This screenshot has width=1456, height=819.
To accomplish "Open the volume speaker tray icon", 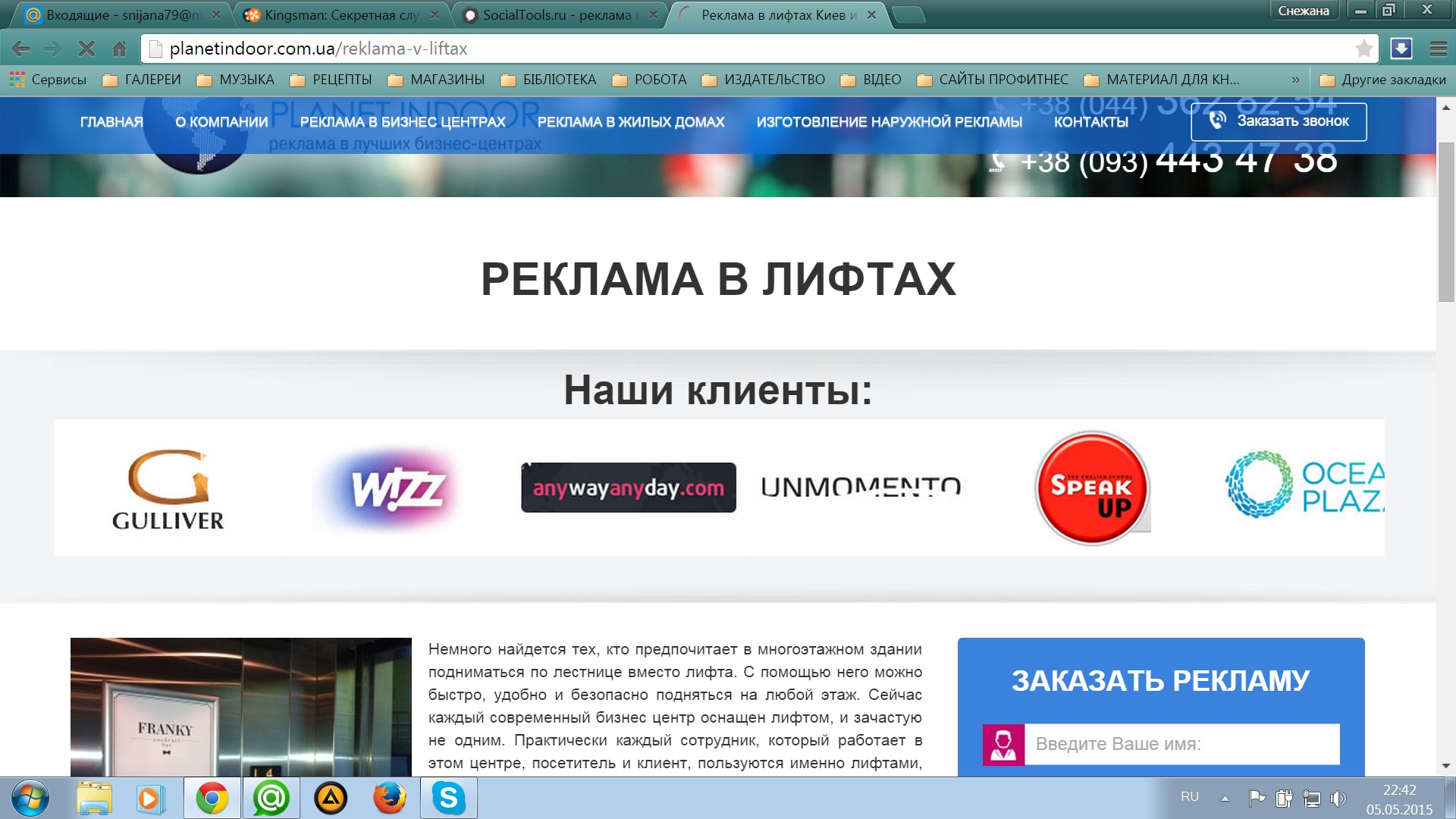I will [1338, 798].
